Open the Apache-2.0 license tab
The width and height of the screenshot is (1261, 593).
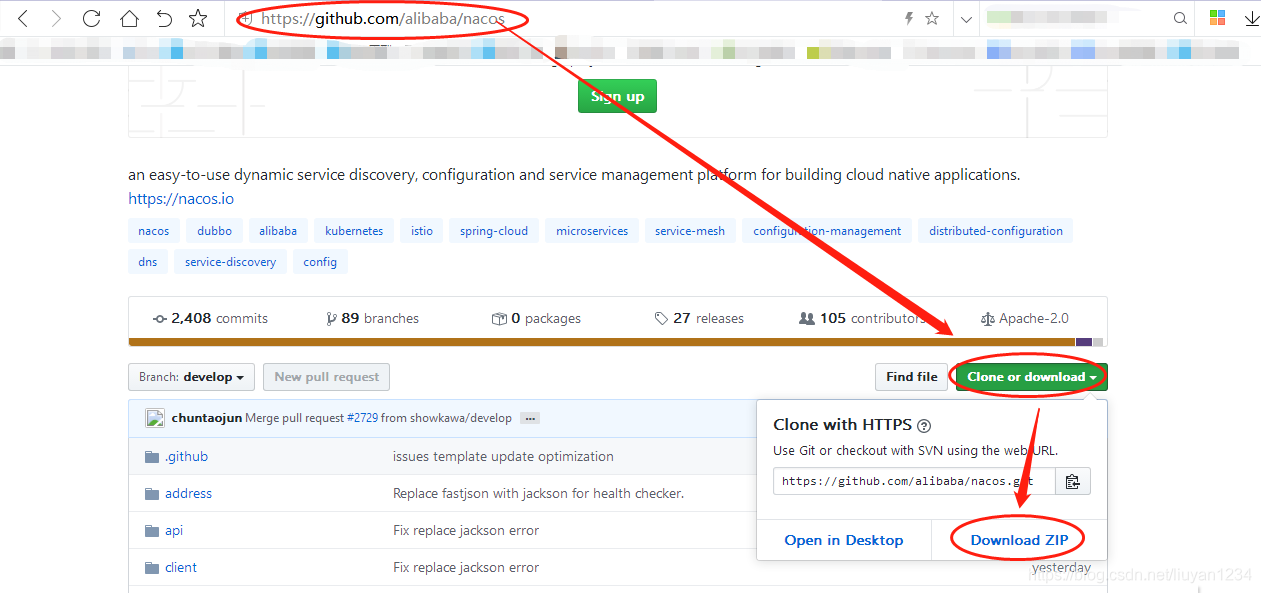pos(1025,318)
